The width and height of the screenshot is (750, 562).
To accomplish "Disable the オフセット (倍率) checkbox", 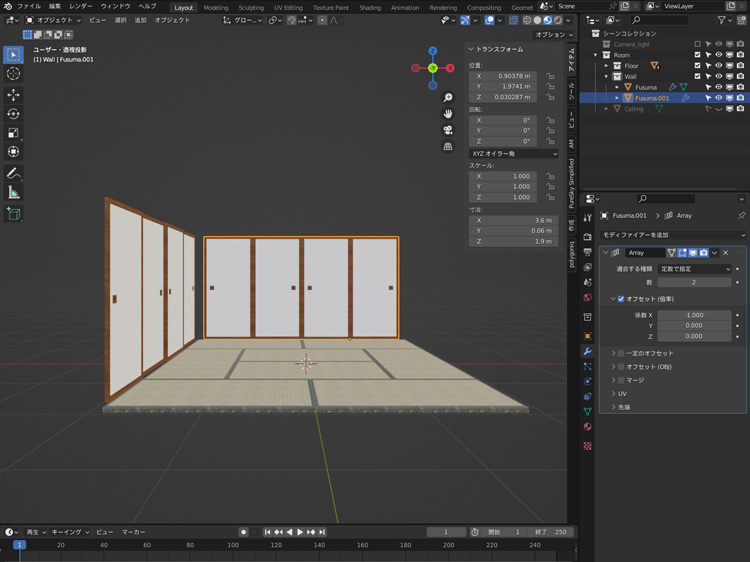I will point(621,299).
